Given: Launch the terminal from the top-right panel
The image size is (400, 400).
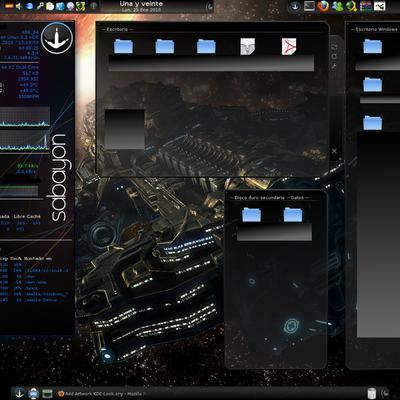Looking at the screenshot, I should 309,6.
